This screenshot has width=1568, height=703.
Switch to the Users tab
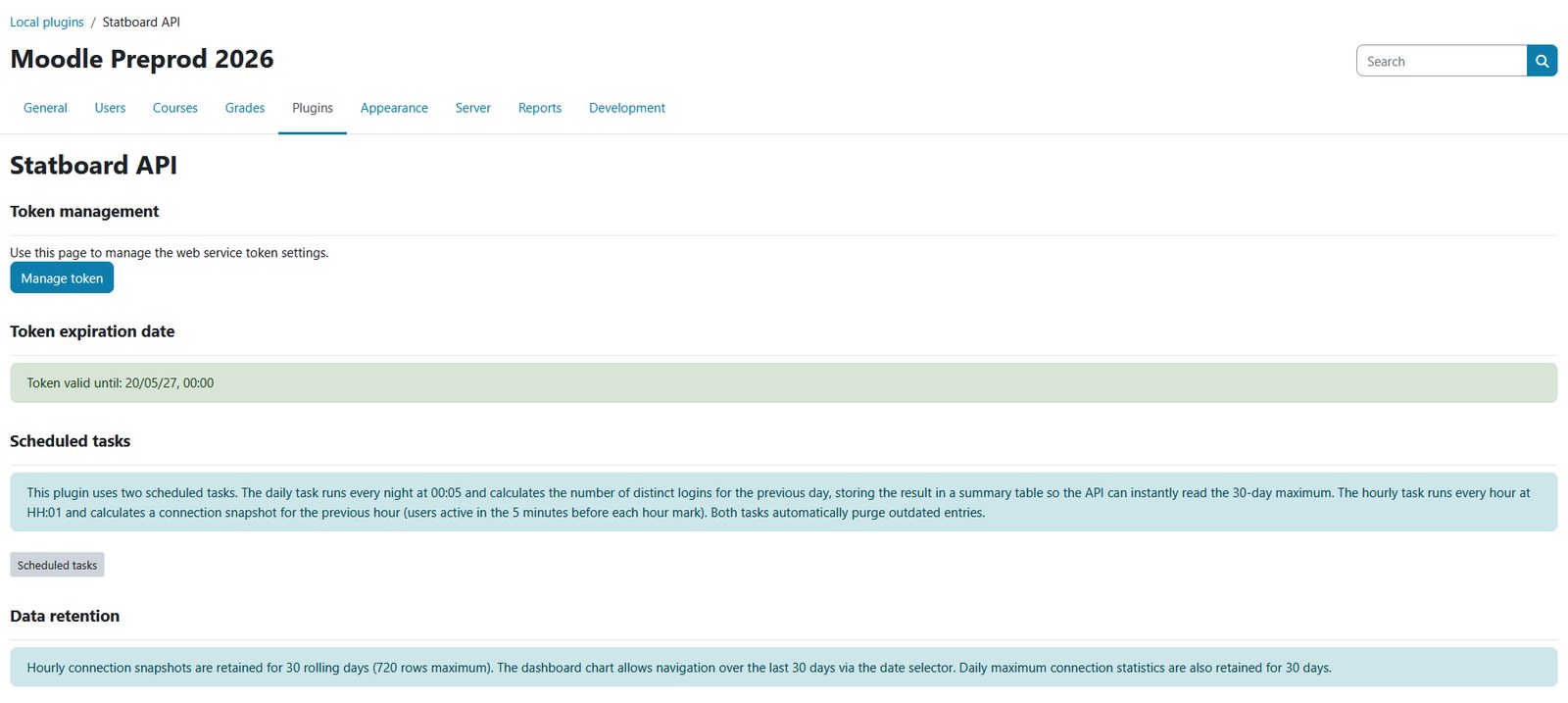click(110, 108)
